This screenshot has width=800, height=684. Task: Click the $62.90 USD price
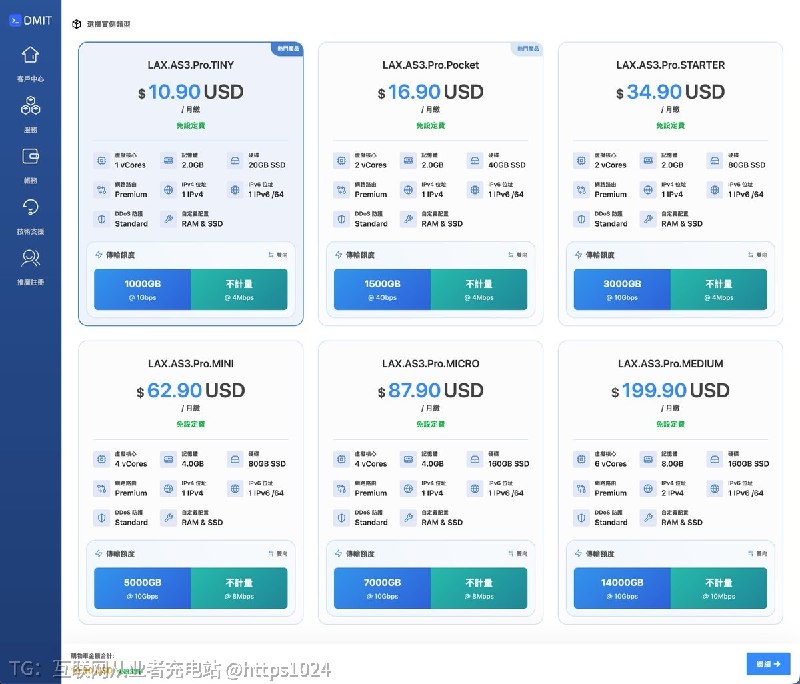(191, 391)
